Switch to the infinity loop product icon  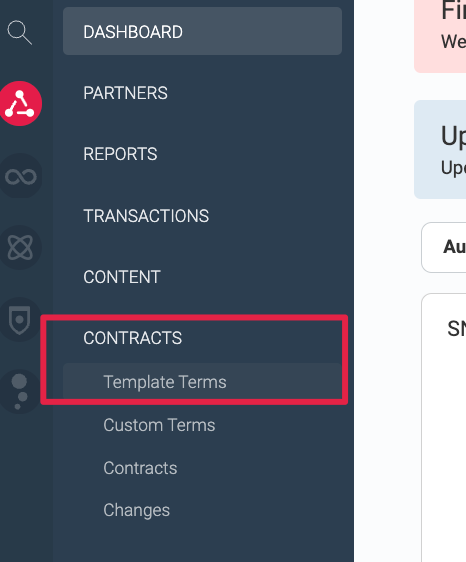[x=20, y=176]
